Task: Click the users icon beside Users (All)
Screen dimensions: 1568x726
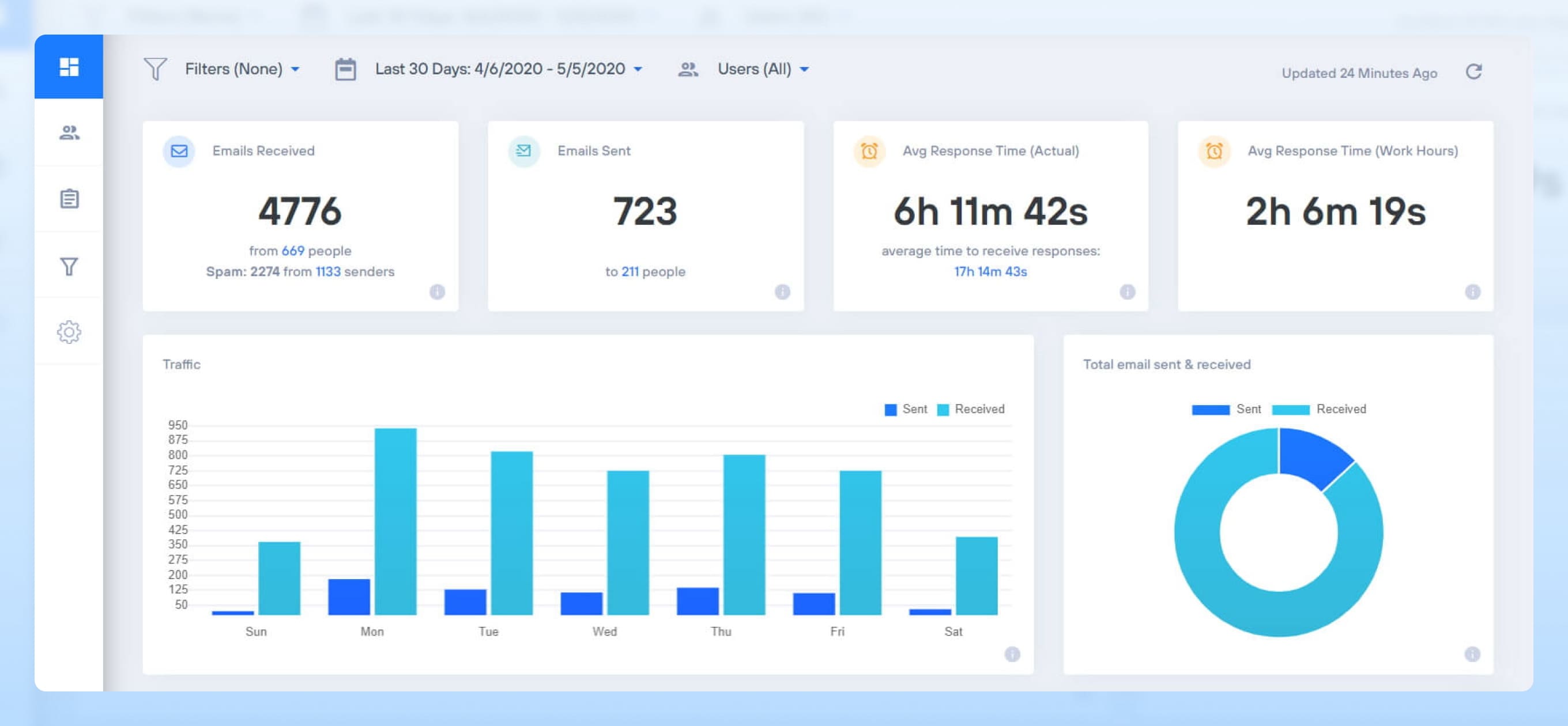Action: point(688,69)
